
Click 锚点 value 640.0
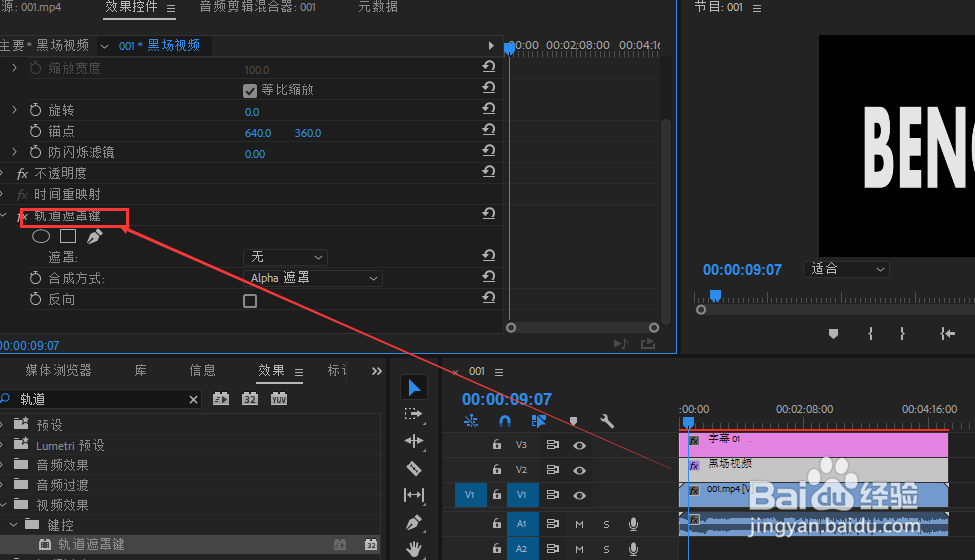click(x=258, y=133)
